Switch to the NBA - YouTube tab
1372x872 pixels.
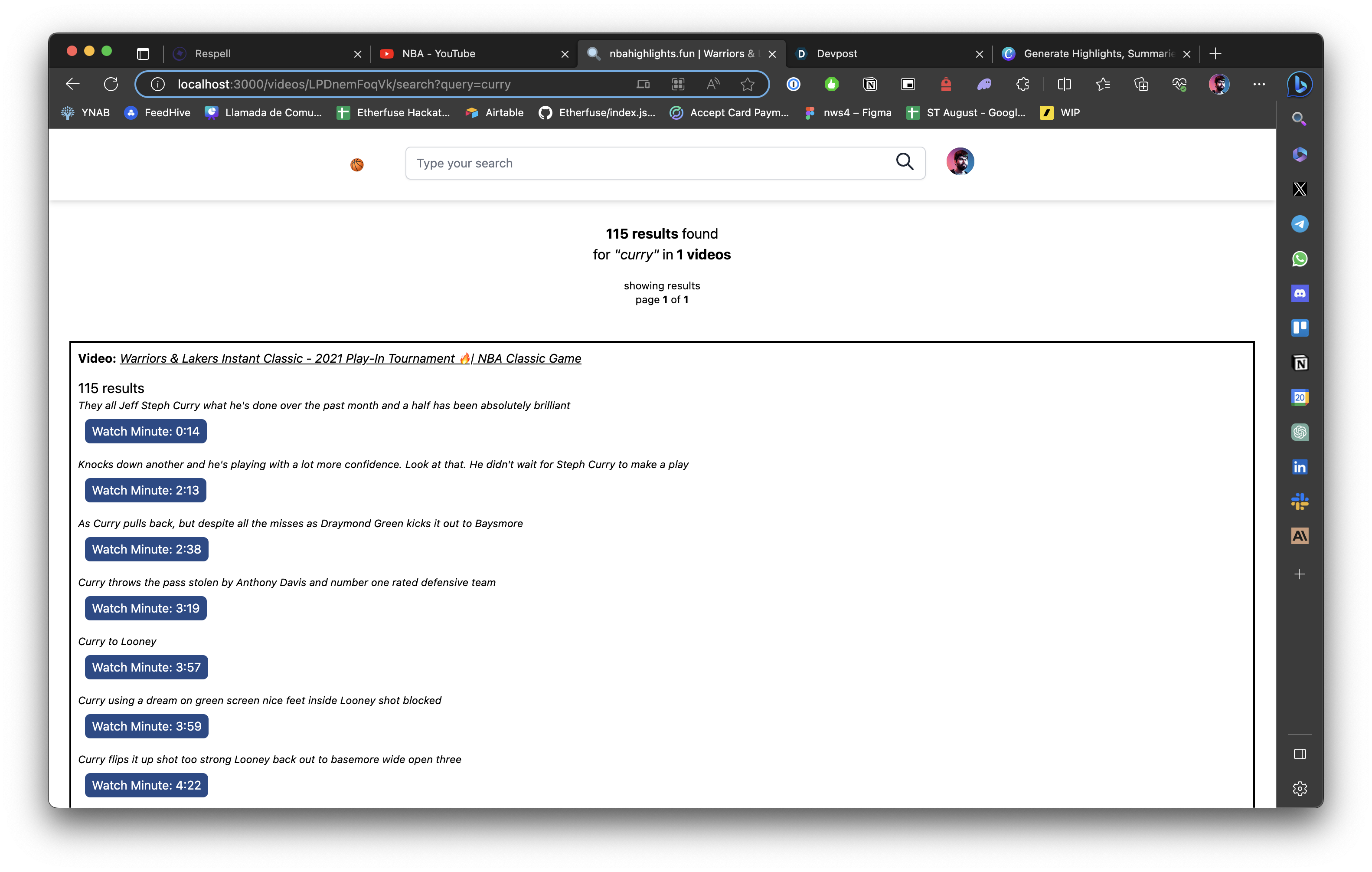click(x=467, y=53)
